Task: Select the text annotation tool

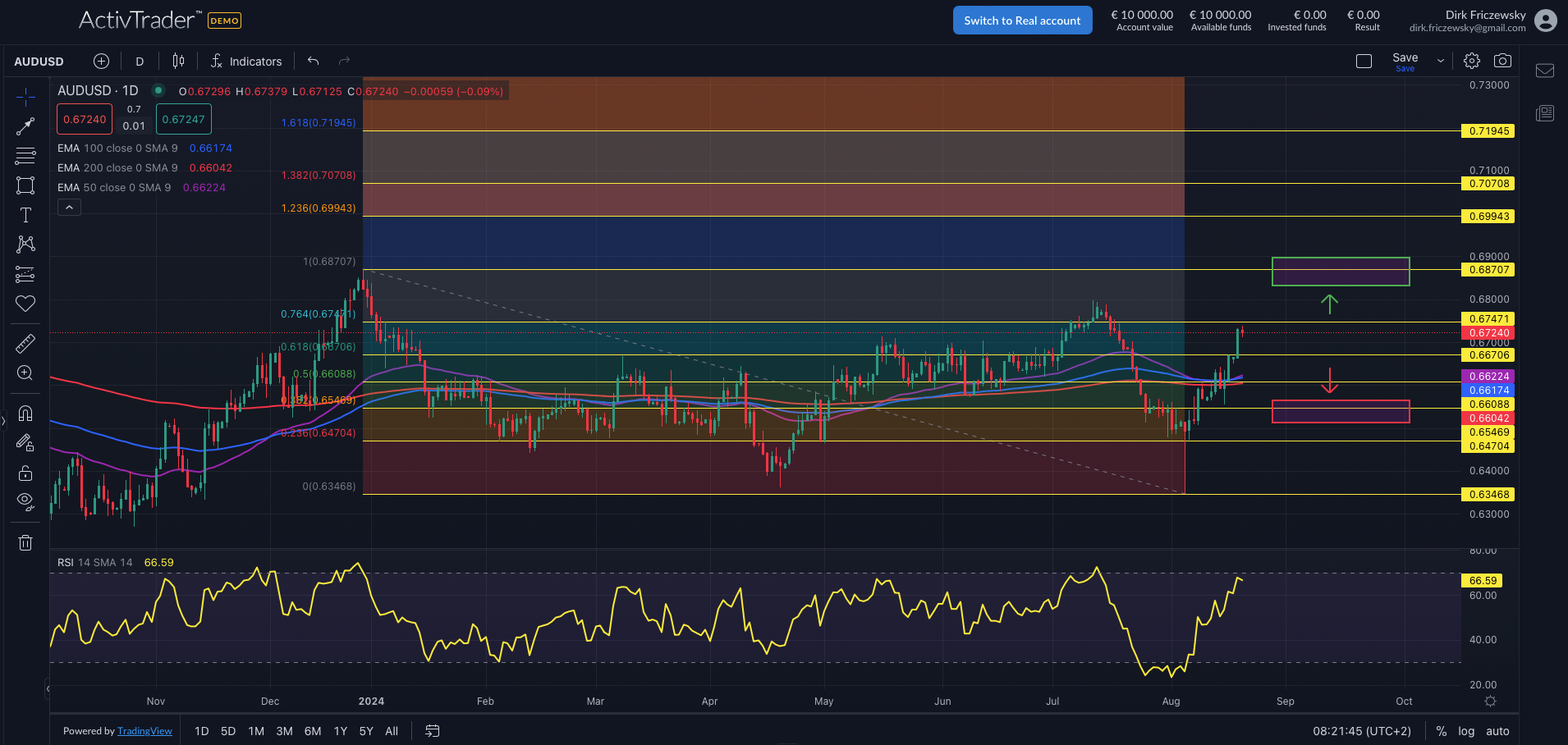Action: pyautogui.click(x=25, y=215)
